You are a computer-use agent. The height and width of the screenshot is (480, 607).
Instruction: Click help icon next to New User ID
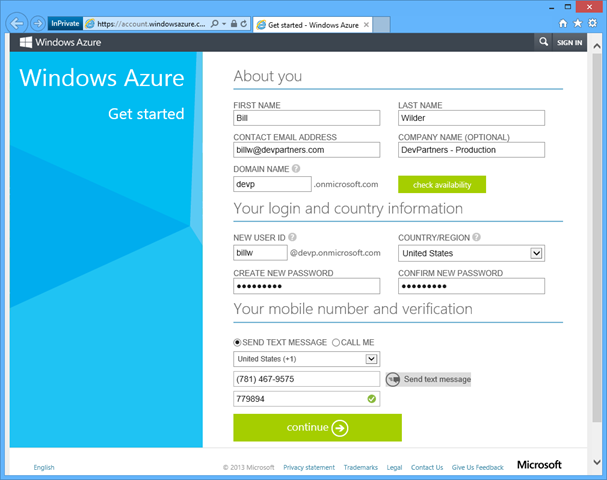[x=292, y=237]
